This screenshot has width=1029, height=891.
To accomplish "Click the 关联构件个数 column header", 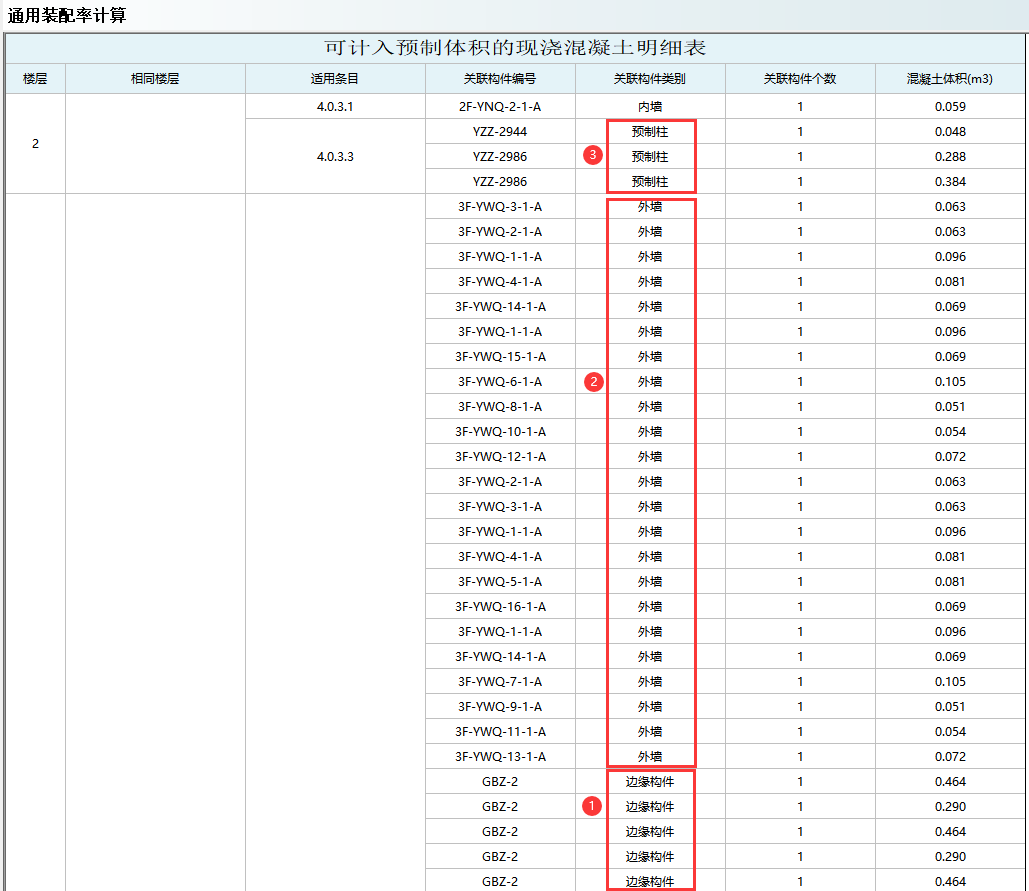I will (x=800, y=79).
